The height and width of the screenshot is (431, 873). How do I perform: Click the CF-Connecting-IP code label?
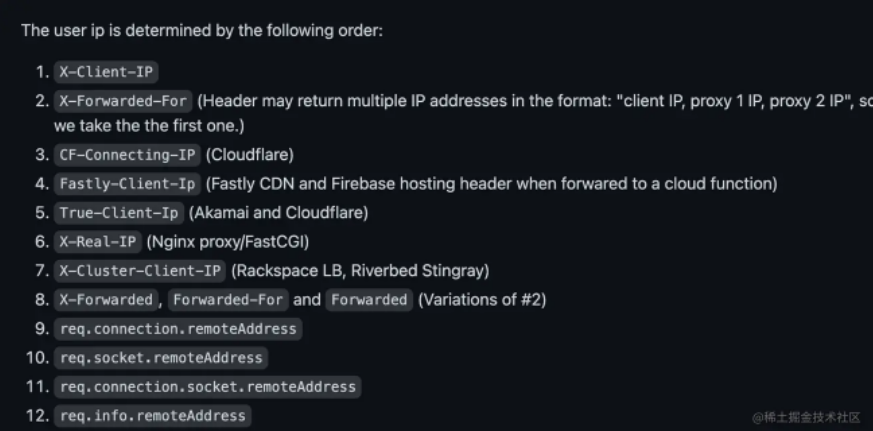(127, 155)
